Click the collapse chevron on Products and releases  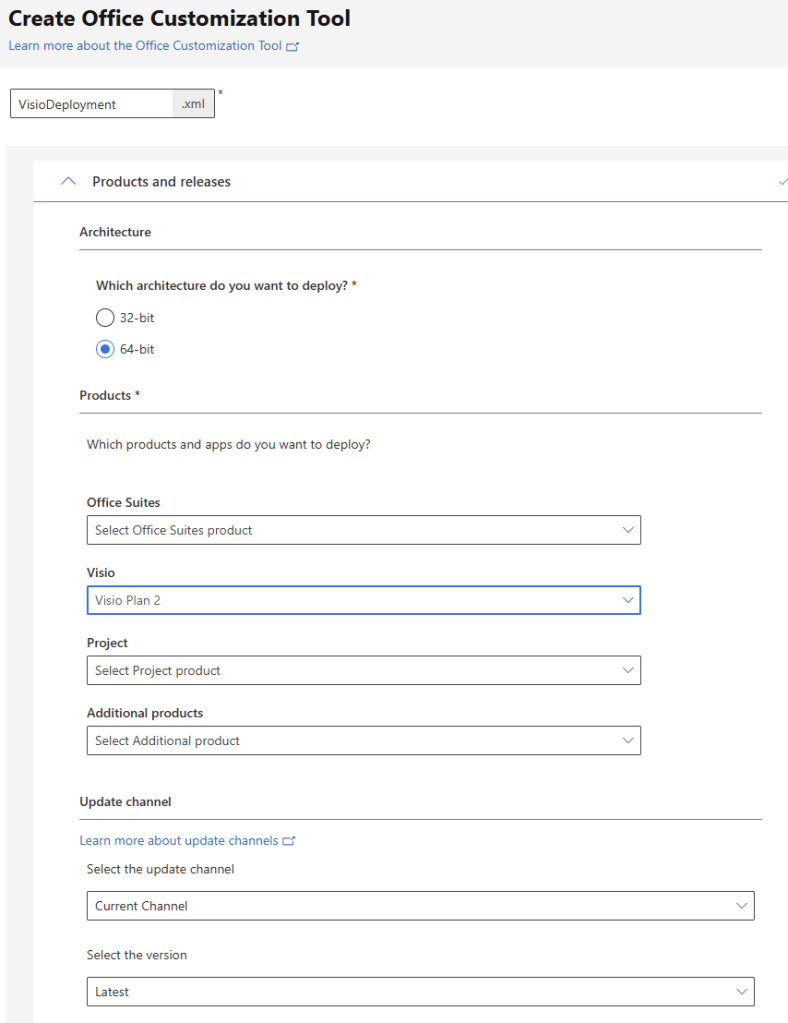[x=68, y=181]
